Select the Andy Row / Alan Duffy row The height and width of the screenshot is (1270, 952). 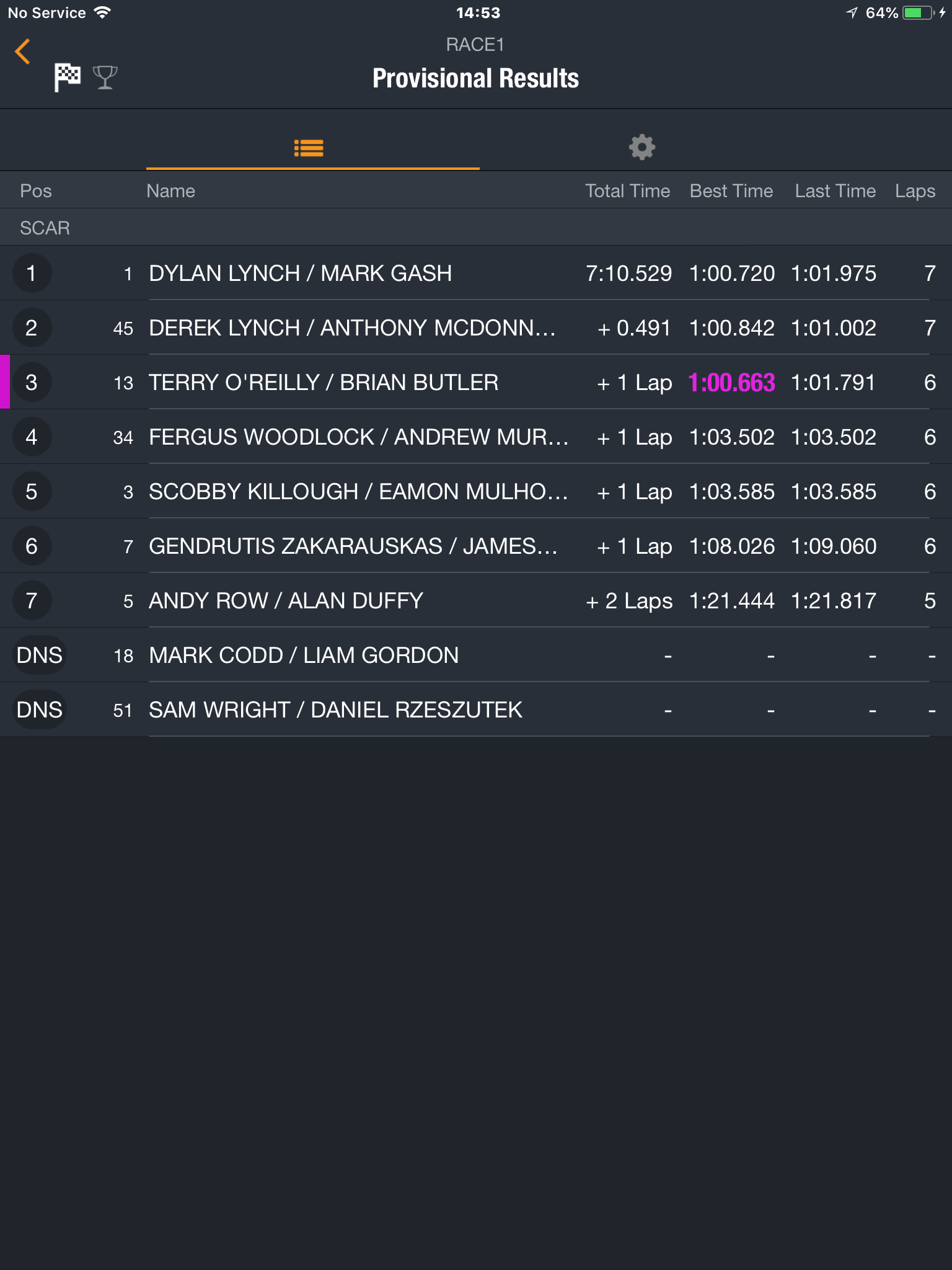click(476, 601)
